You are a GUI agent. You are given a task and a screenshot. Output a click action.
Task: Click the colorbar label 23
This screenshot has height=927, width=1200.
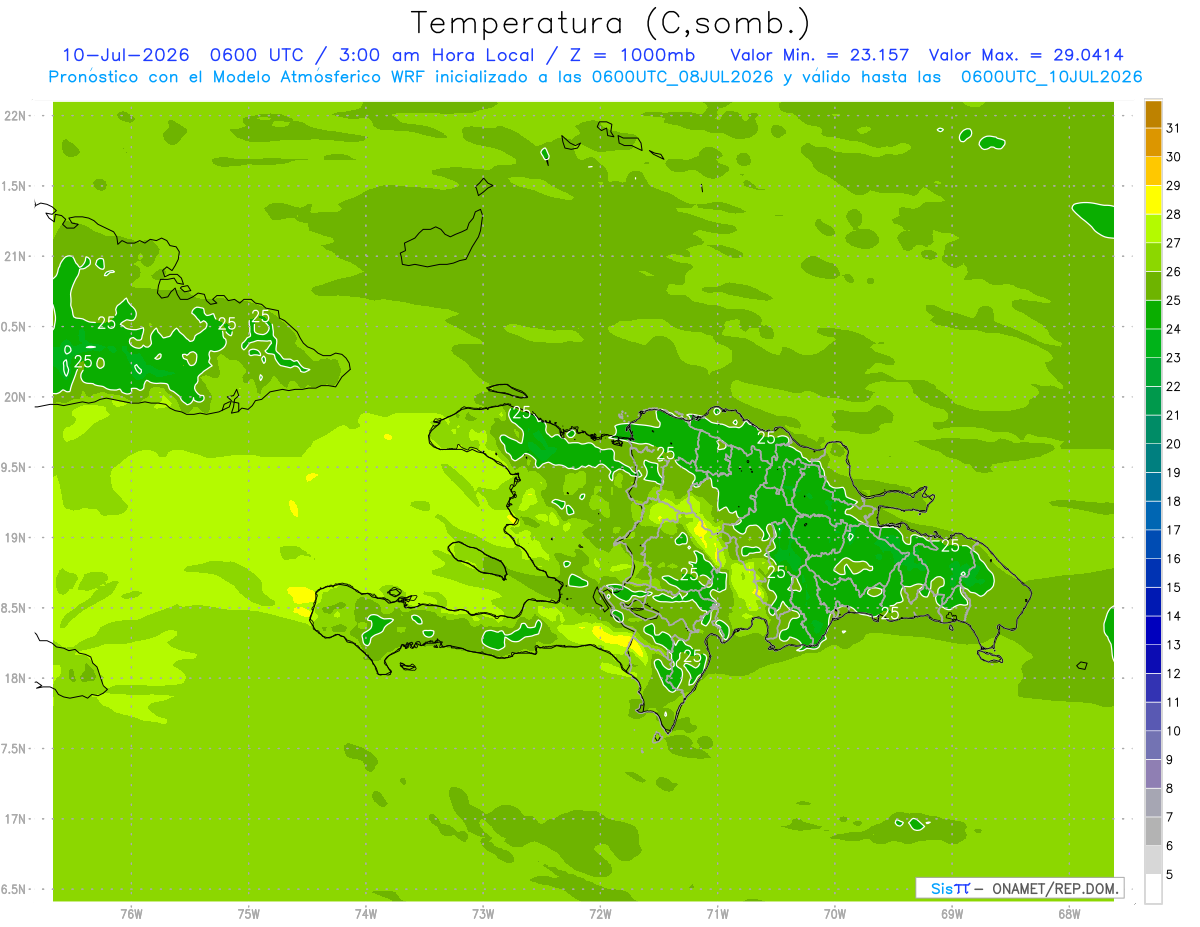[x=1173, y=358]
